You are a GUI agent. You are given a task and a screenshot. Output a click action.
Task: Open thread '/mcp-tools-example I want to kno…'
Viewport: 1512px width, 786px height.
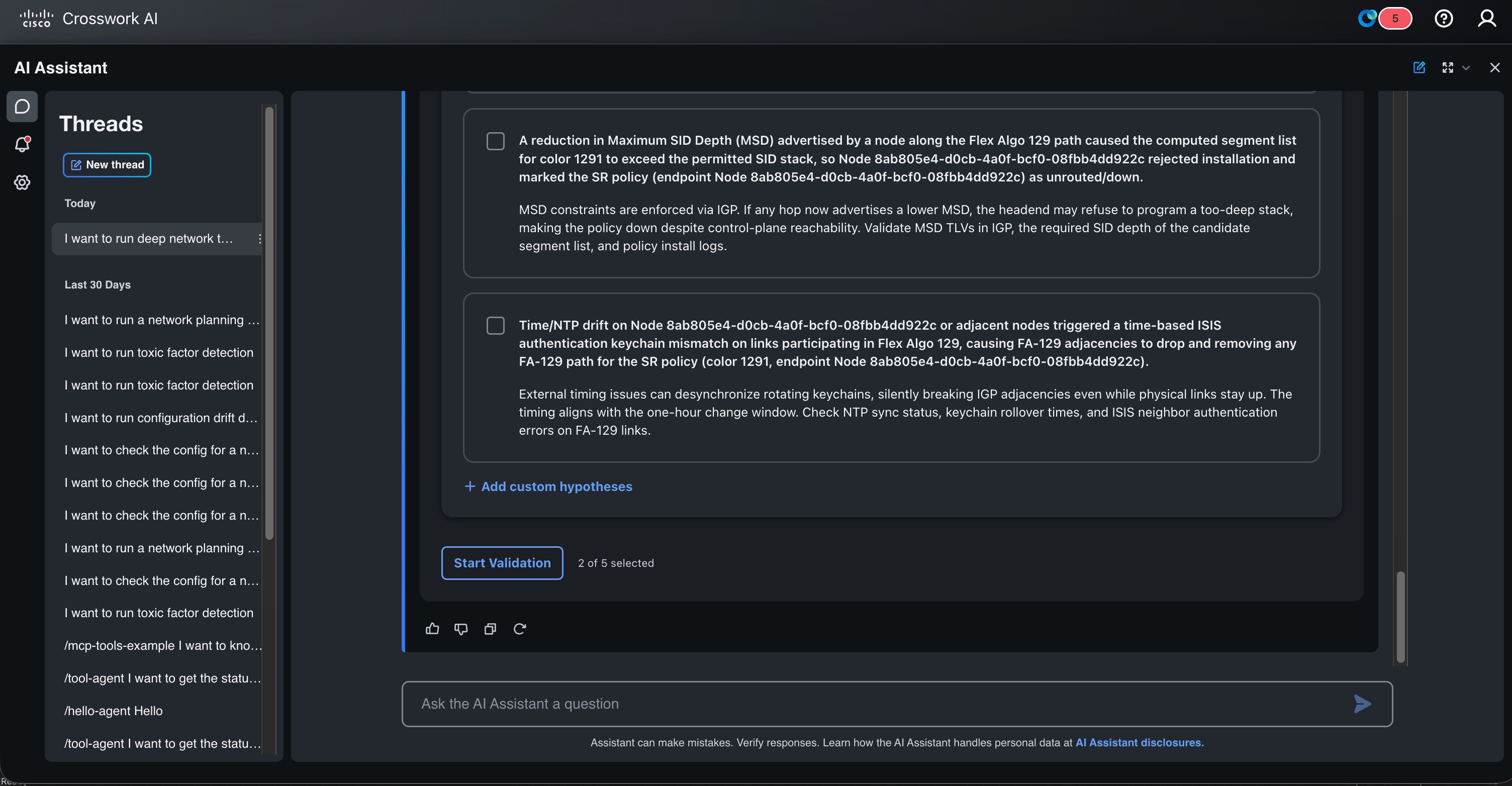pyautogui.click(x=162, y=646)
